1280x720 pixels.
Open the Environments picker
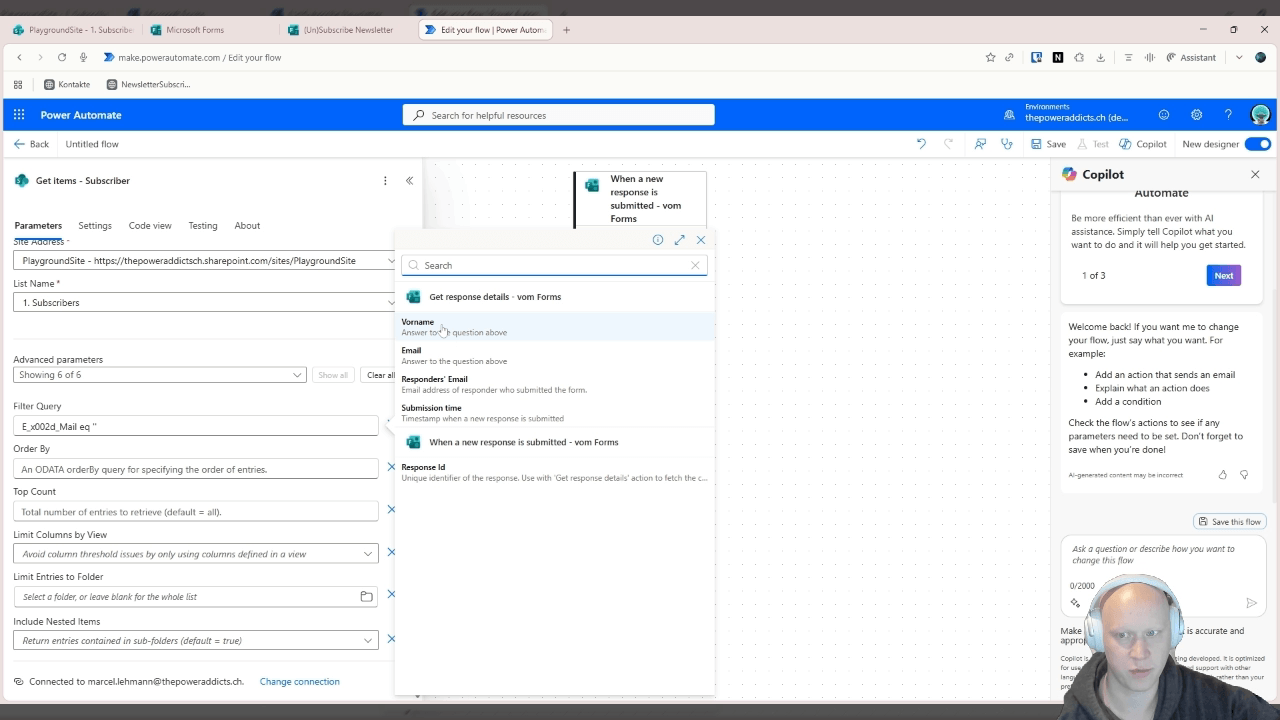tap(1066, 113)
